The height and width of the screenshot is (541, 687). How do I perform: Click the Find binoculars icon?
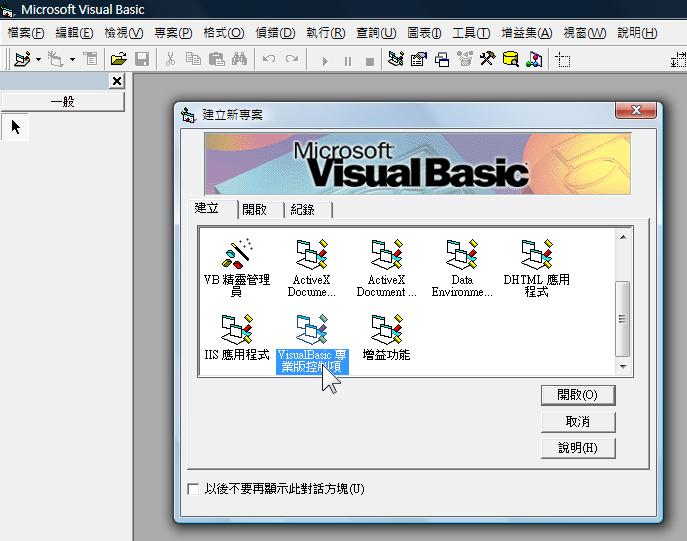(x=239, y=59)
